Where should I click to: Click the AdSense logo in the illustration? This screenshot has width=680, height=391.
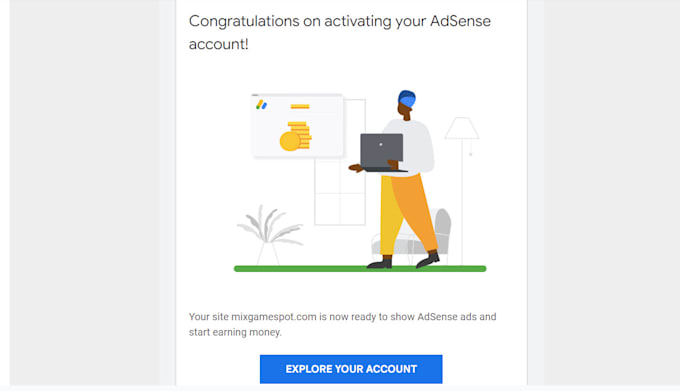(x=261, y=104)
